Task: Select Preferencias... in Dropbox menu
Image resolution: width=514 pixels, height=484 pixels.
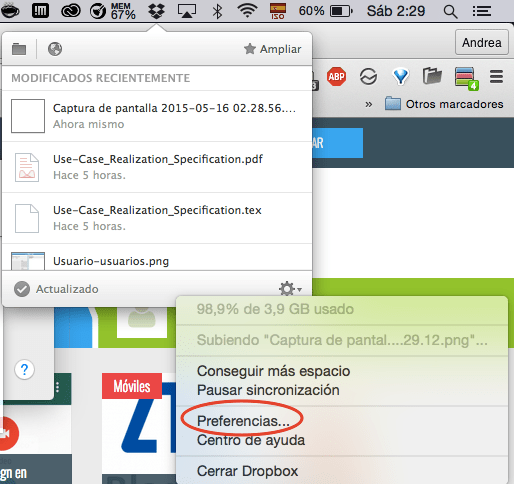Action: pyautogui.click(x=243, y=421)
